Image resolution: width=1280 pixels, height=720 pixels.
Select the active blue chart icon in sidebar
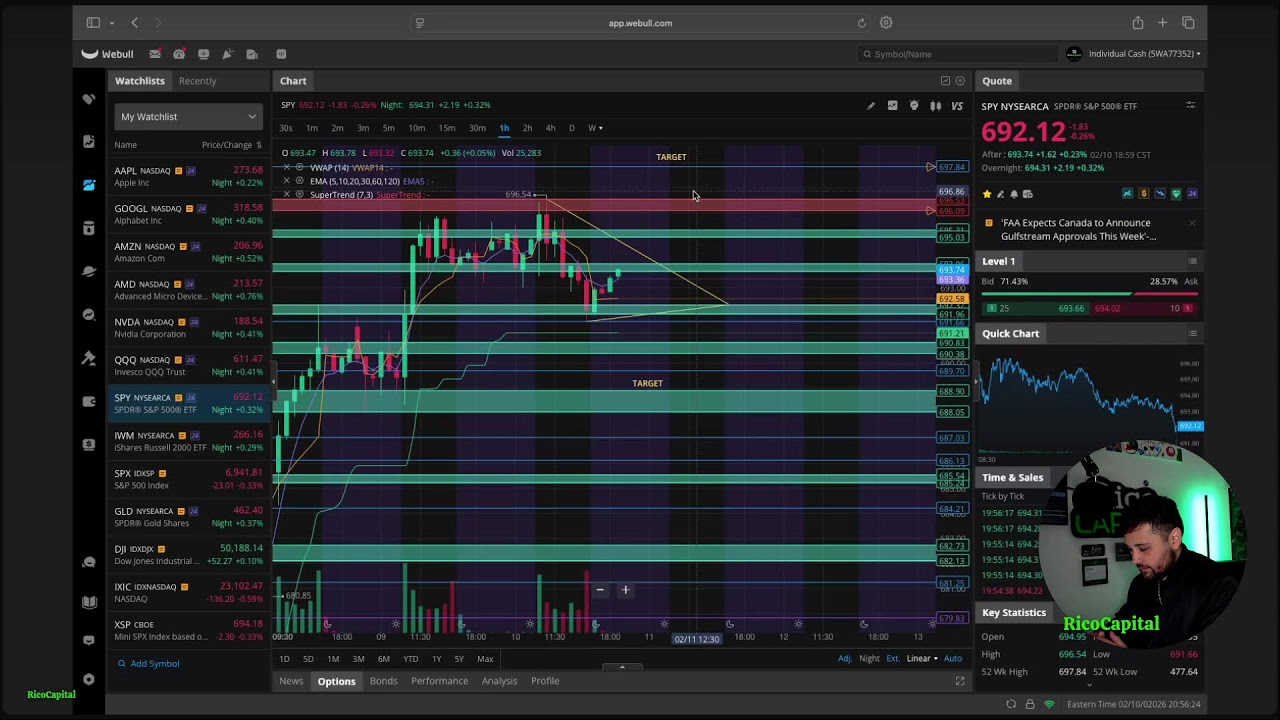[89, 185]
